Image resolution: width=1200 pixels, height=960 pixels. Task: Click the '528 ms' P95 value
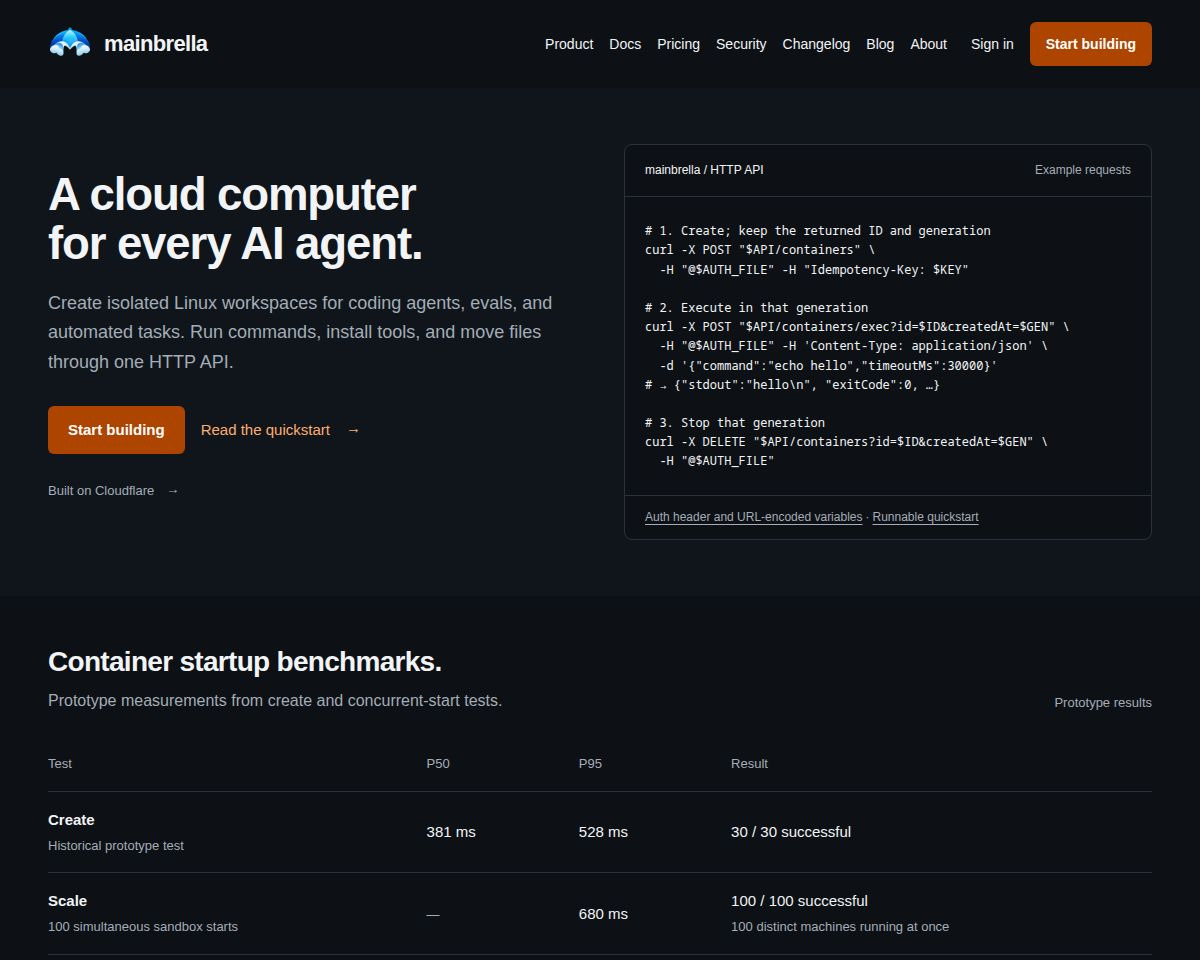pos(603,832)
